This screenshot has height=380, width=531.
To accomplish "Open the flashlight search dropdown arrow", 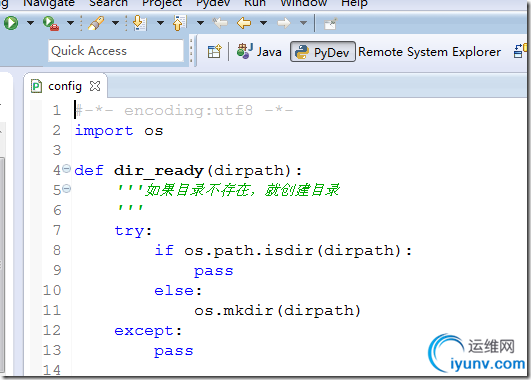I will point(115,23).
